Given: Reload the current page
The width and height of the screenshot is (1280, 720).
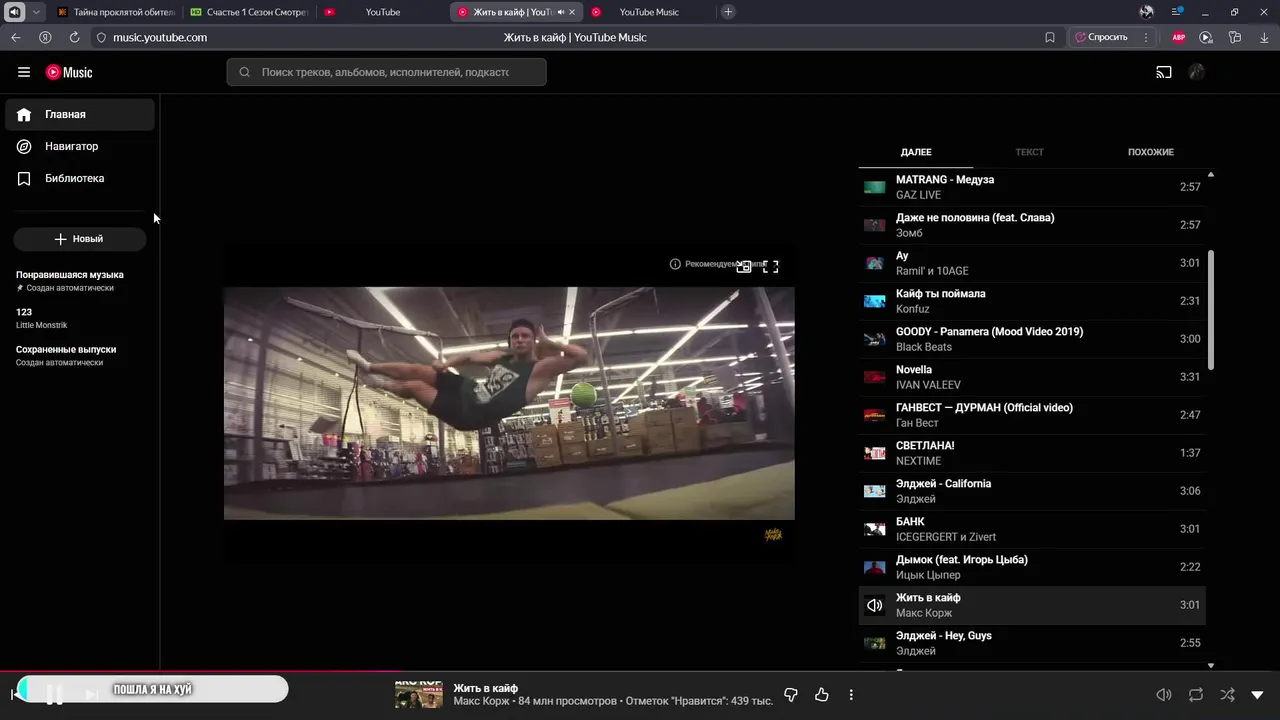Looking at the screenshot, I should click(x=74, y=37).
